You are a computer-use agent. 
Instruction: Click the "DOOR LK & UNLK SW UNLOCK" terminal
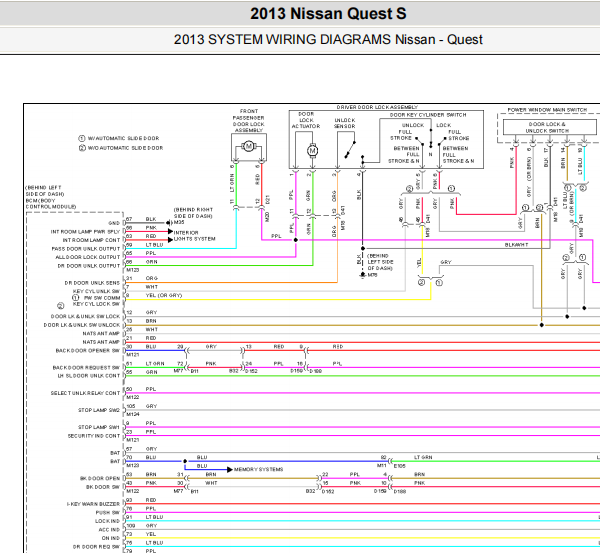82,325
